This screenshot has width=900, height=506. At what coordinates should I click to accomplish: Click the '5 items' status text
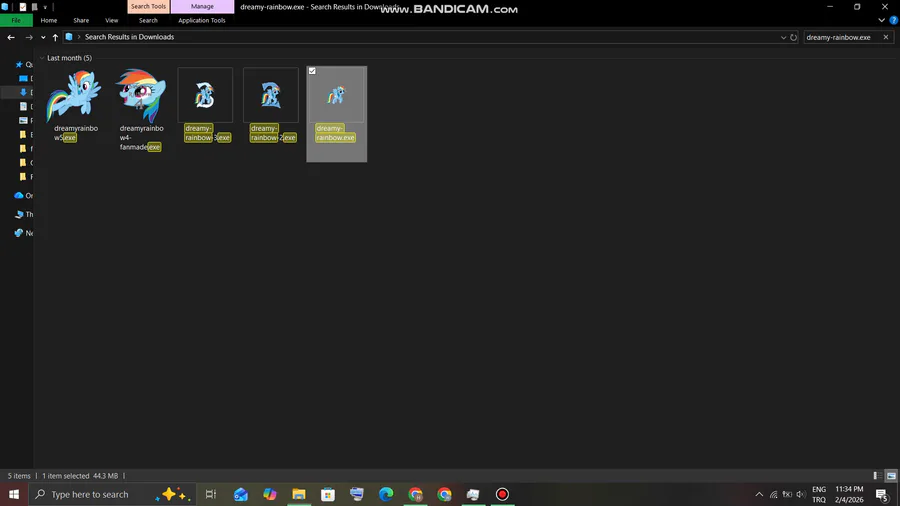pyautogui.click(x=19, y=476)
